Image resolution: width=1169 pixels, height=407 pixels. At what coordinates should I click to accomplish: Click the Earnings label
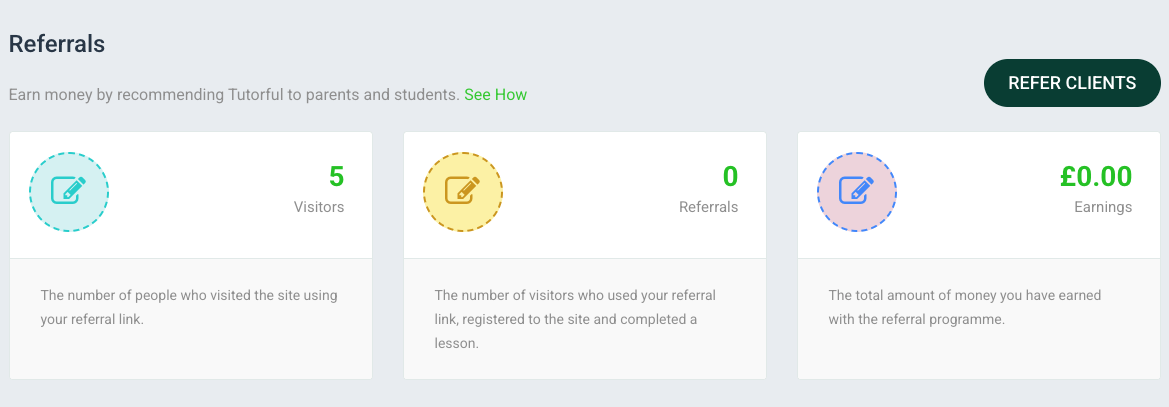[1103, 207]
